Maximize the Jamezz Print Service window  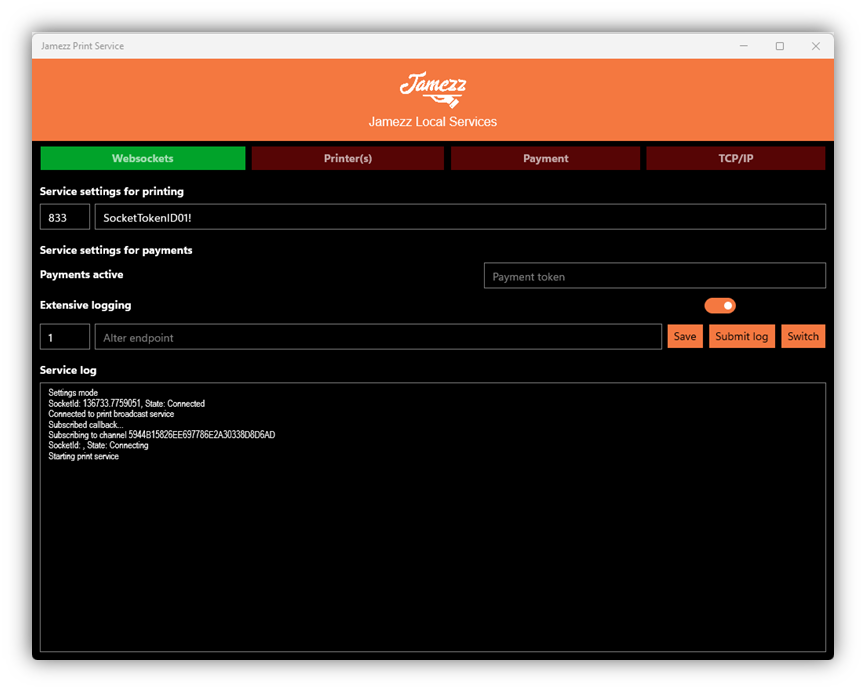coord(780,46)
